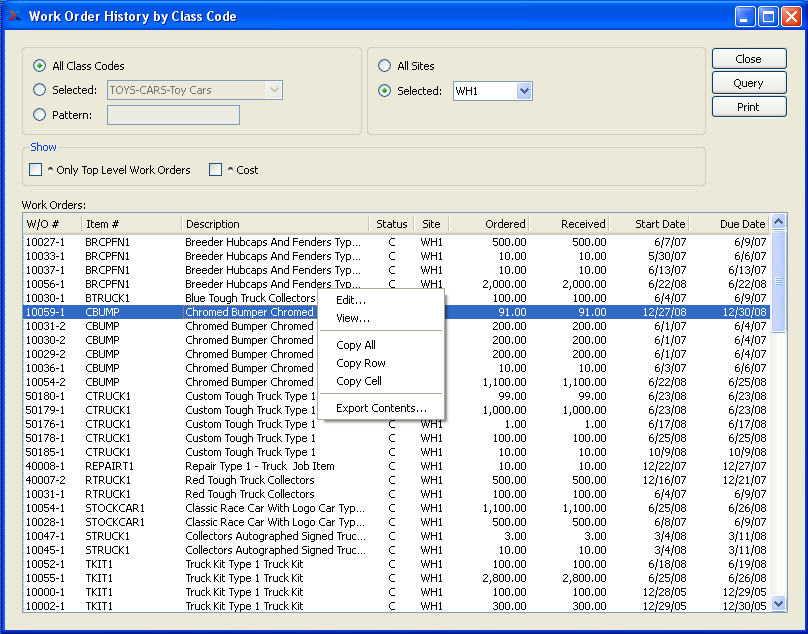
Task: Click the Pattern text input field
Action: click(x=173, y=115)
